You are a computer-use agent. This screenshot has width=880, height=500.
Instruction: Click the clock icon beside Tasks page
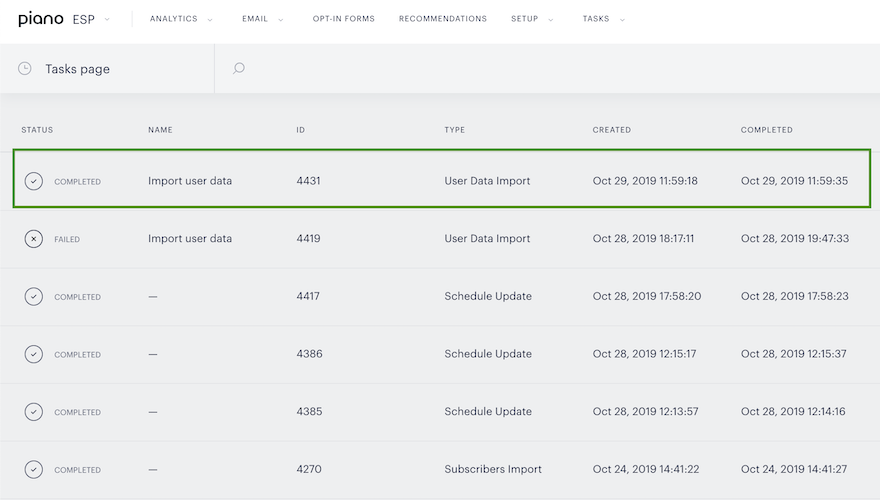tap(25, 68)
